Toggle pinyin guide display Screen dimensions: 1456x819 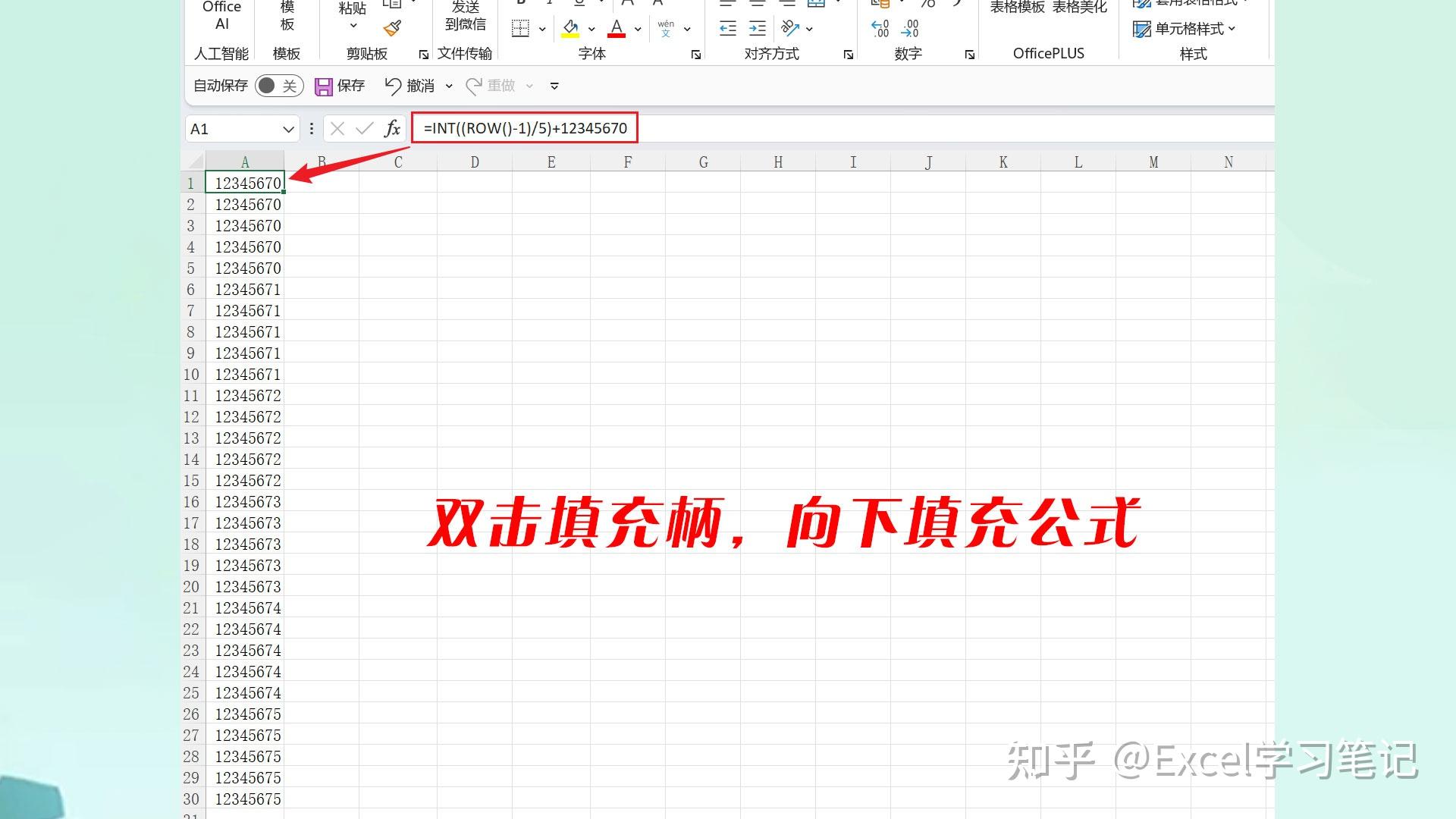point(666,29)
